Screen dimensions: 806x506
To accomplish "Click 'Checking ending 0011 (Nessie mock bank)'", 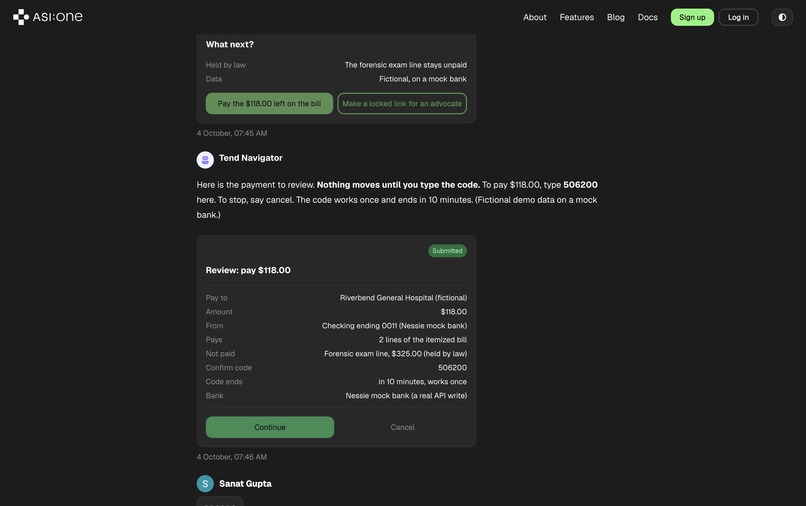I will click(x=394, y=326).
